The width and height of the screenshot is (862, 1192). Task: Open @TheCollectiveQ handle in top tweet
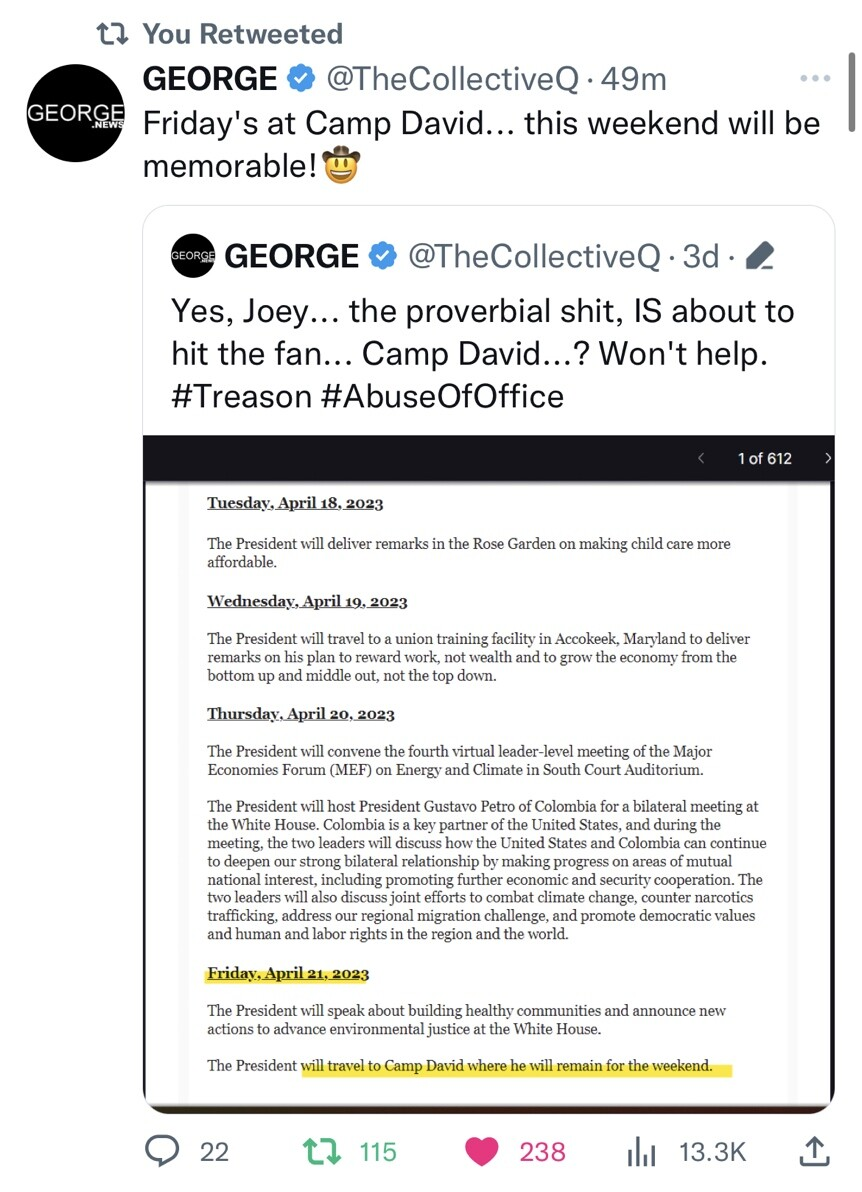coord(452,78)
